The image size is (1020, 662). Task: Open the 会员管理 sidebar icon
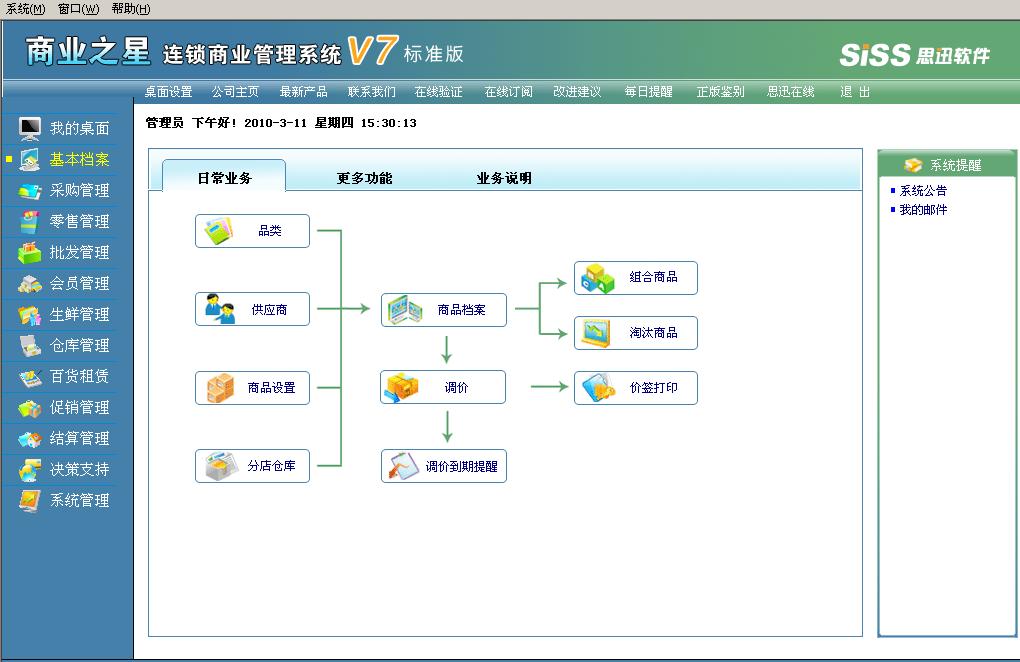tap(30, 283)
